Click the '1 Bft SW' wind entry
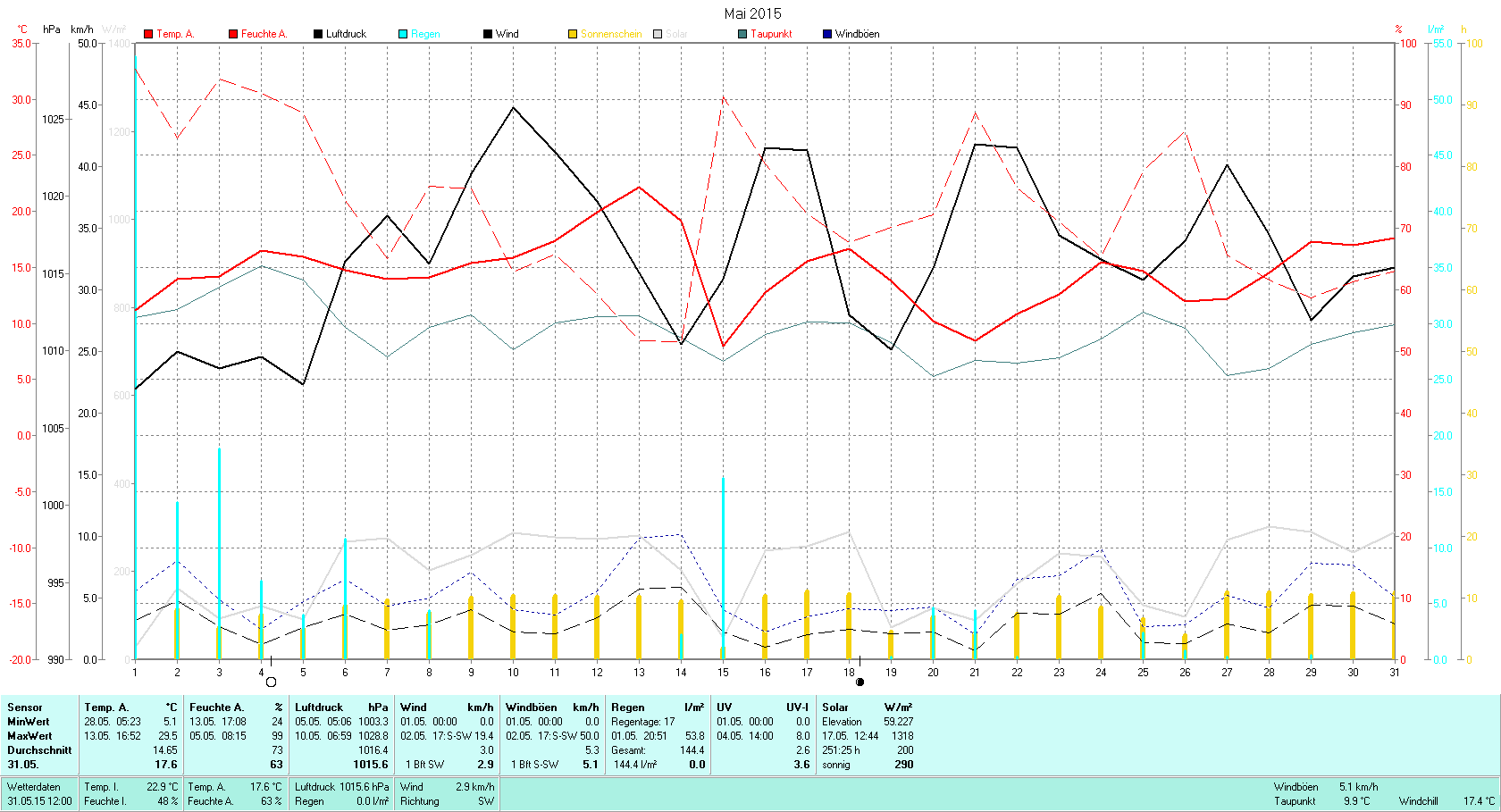 pyautogui.click(x=425, y=765)
